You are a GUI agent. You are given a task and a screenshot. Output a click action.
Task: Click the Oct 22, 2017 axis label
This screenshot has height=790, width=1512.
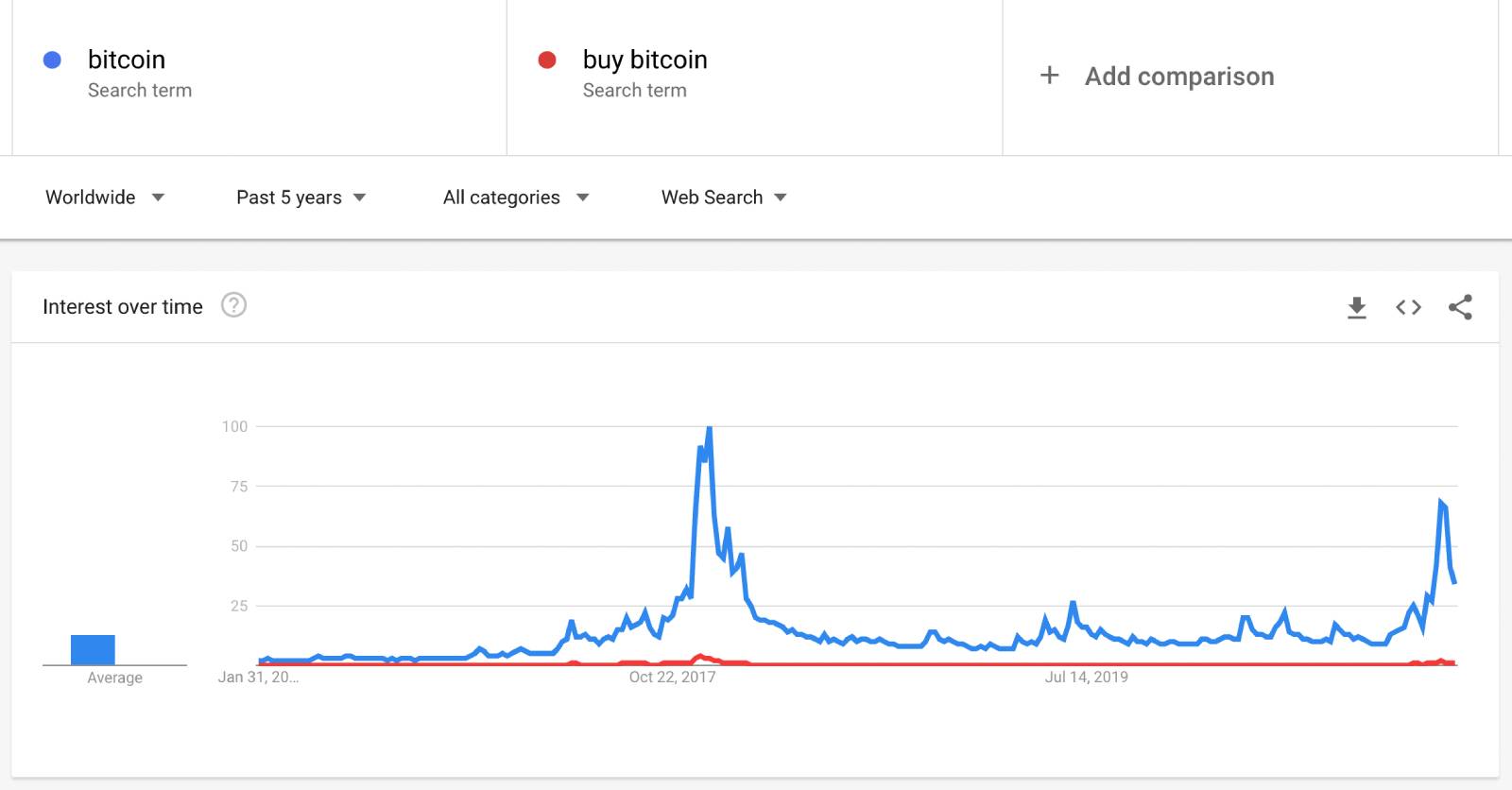coord(672,677)
